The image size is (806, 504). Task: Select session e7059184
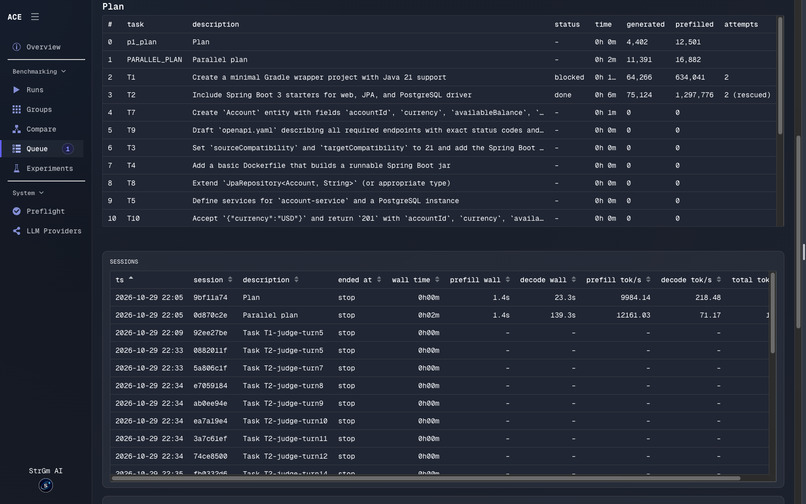pyautogui.click(x=439, y=386)
